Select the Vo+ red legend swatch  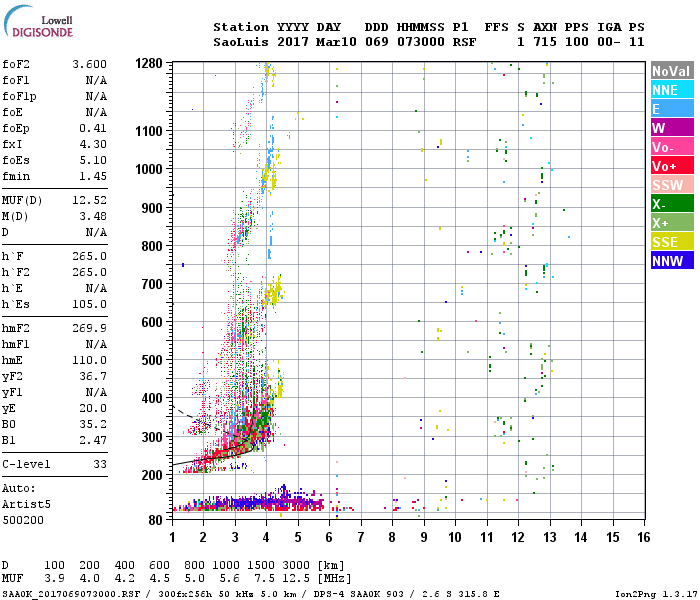pos(672,166)
